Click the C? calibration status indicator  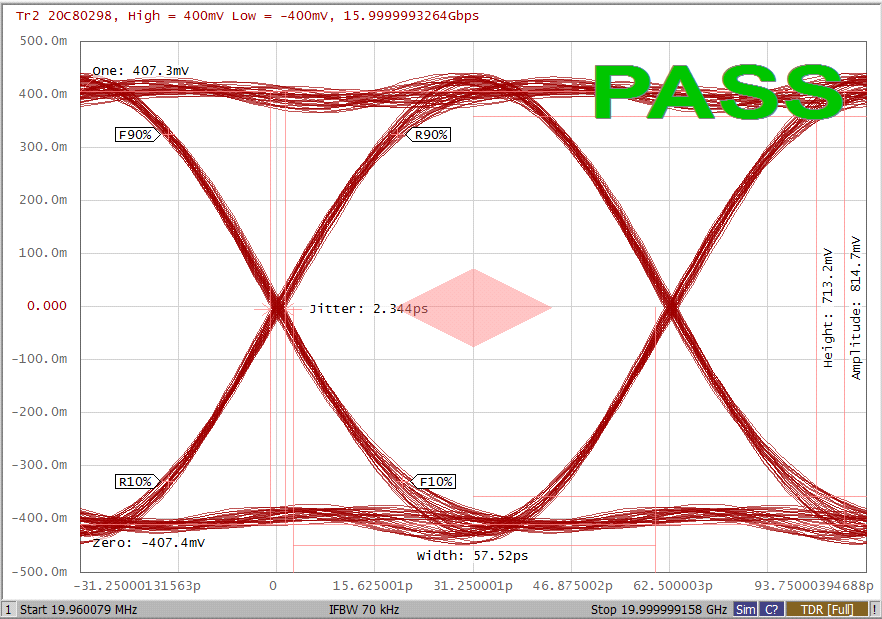tap(771, 609)
